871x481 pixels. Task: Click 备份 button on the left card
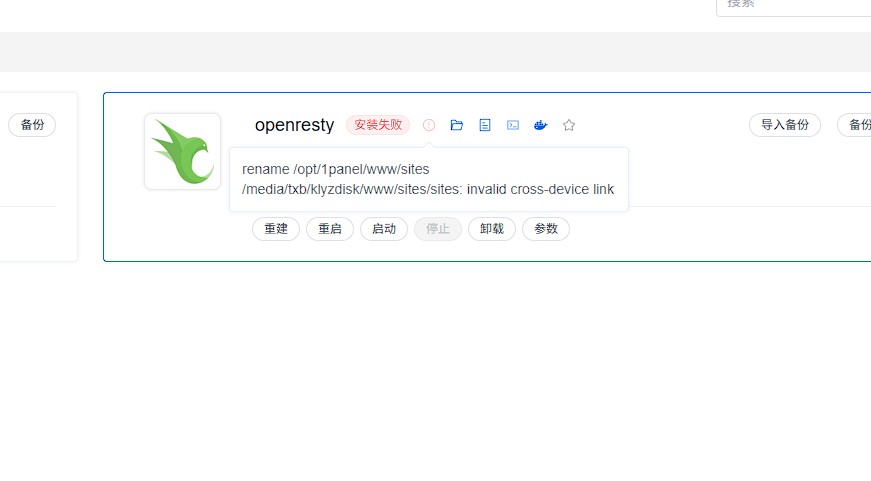pos(32,125)
